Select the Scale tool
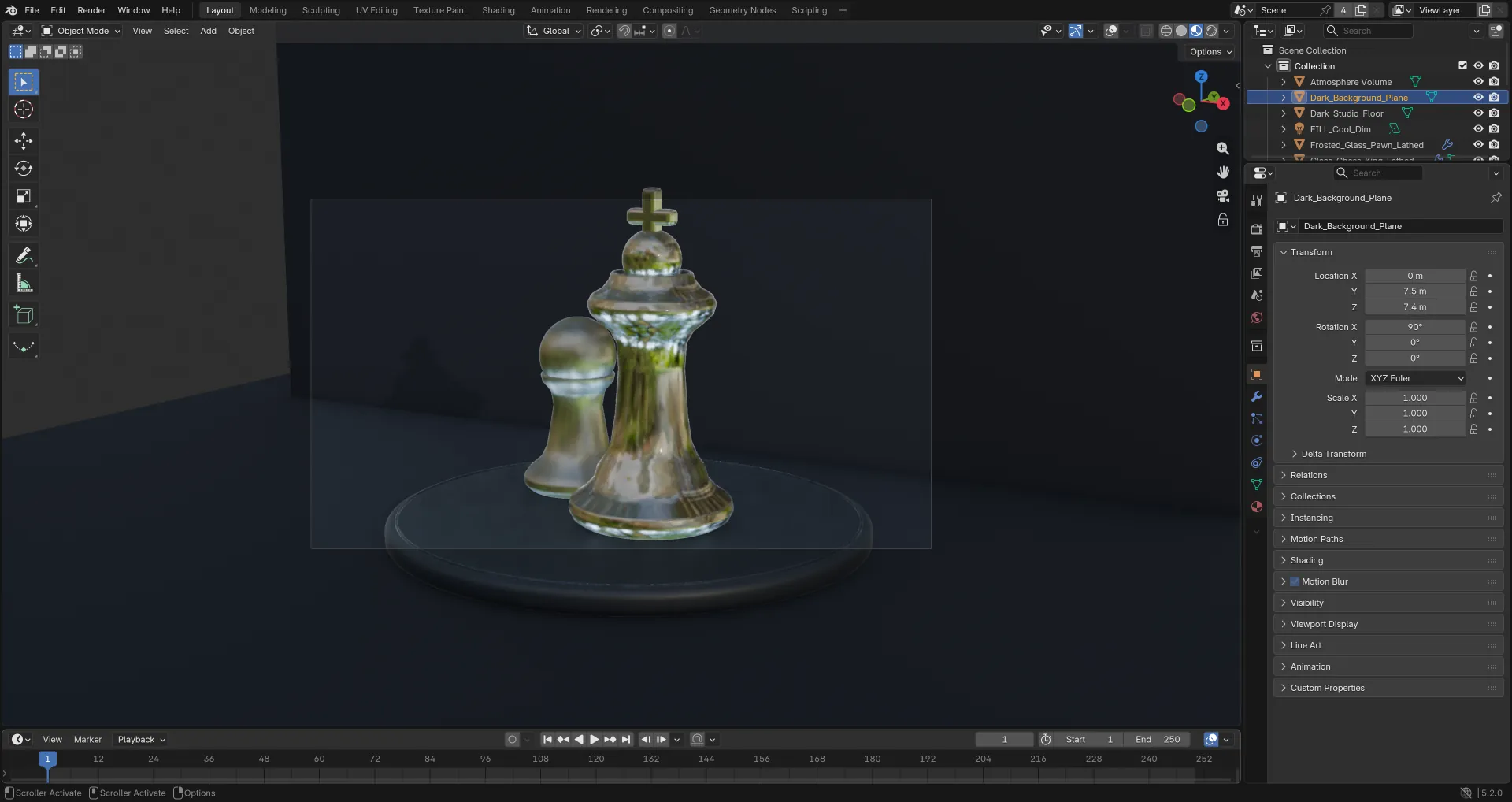Image resolution: width=1512 pixels, height=802 pixels. coord(24,196)
